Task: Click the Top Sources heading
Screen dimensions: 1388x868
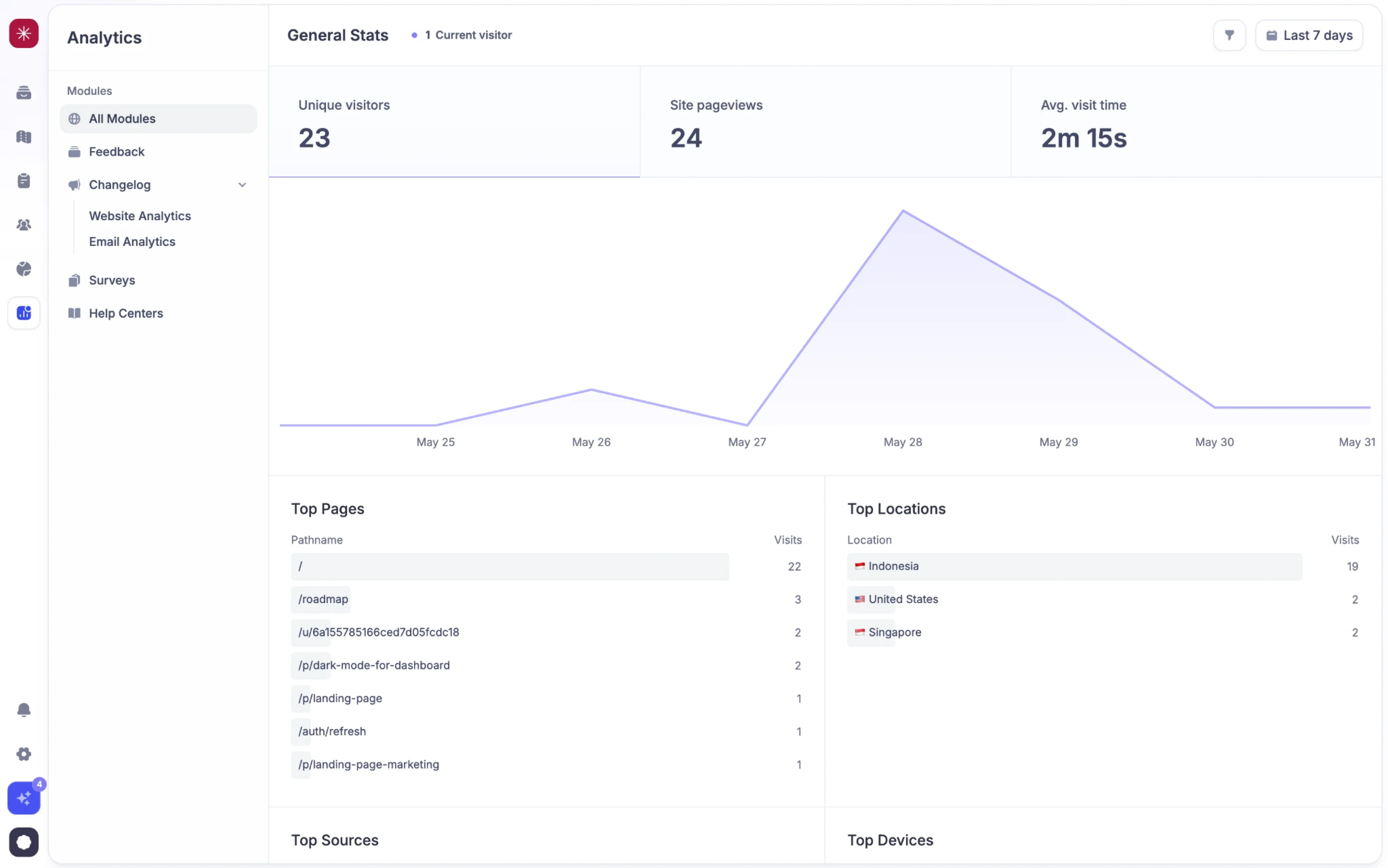Action: (335, 840)
